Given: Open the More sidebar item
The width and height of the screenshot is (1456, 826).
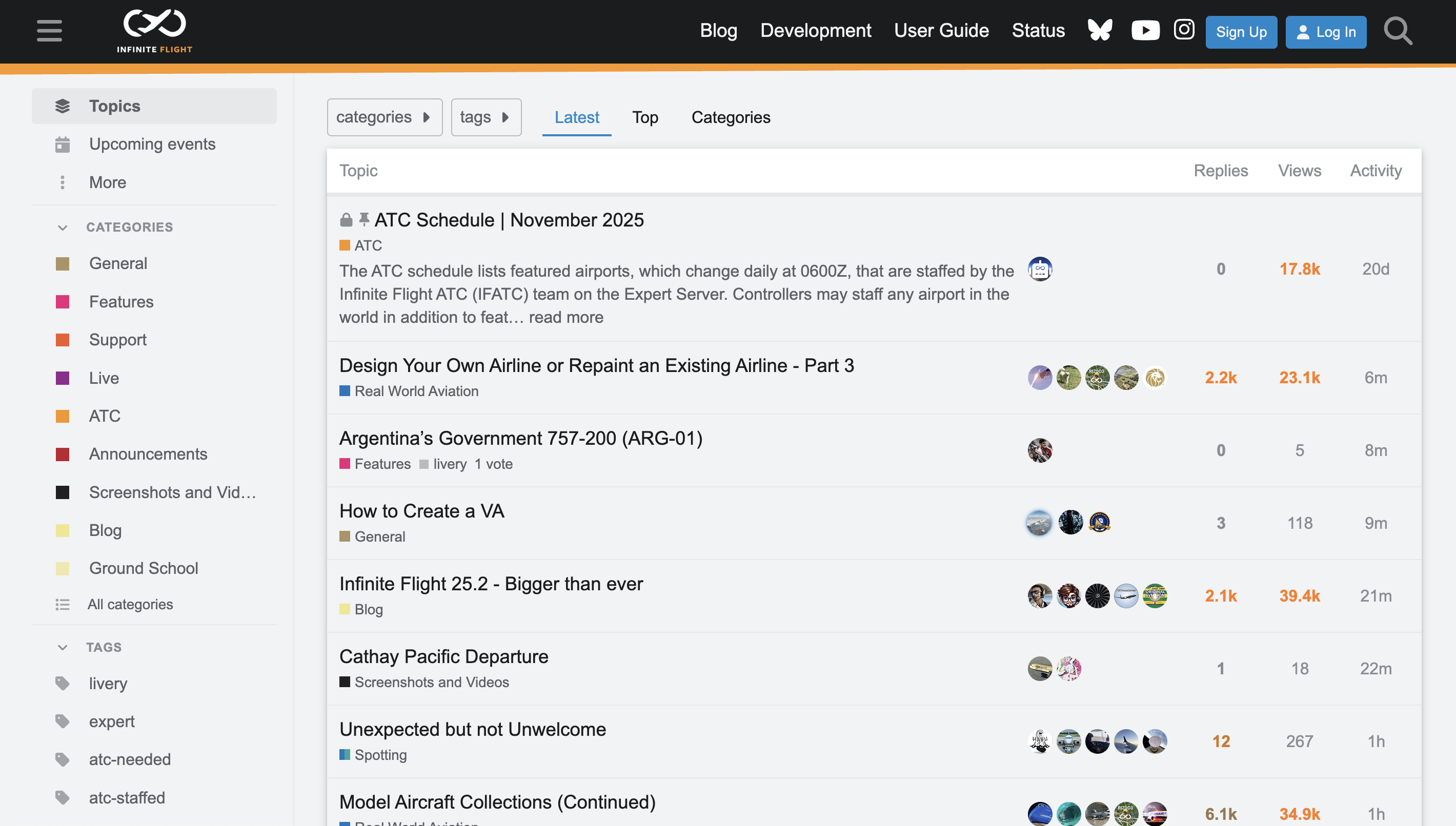Looking at the screenshot, I should (x=107, y=182).
